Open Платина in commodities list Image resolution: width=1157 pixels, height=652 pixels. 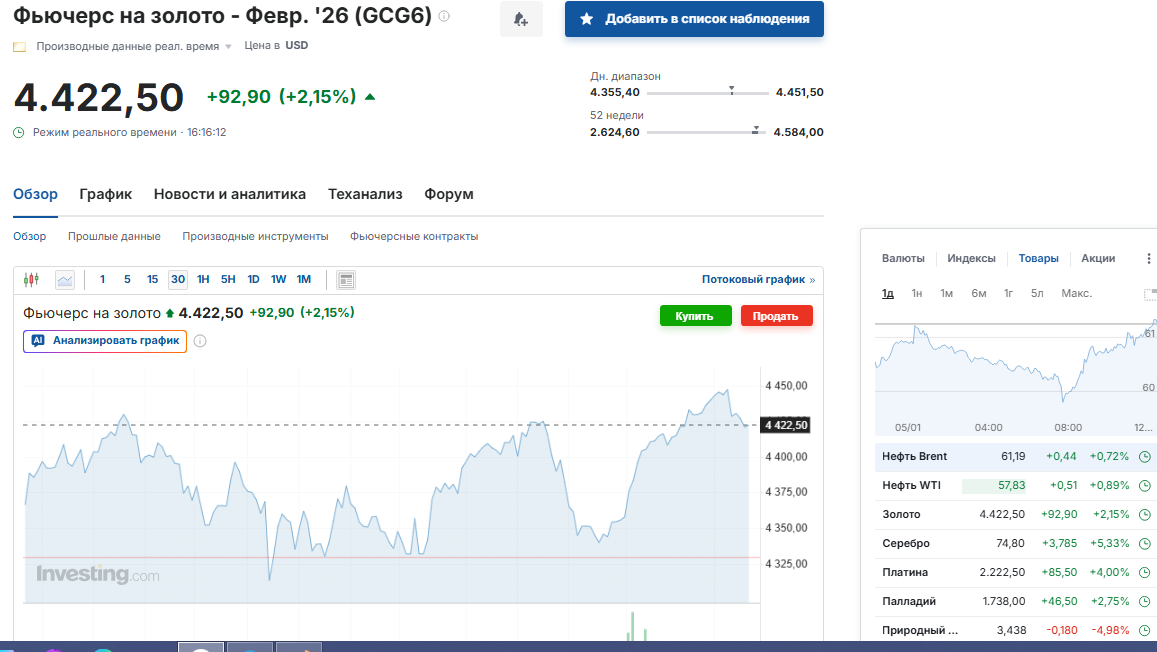pyautogui.click(x=905, y=572)
